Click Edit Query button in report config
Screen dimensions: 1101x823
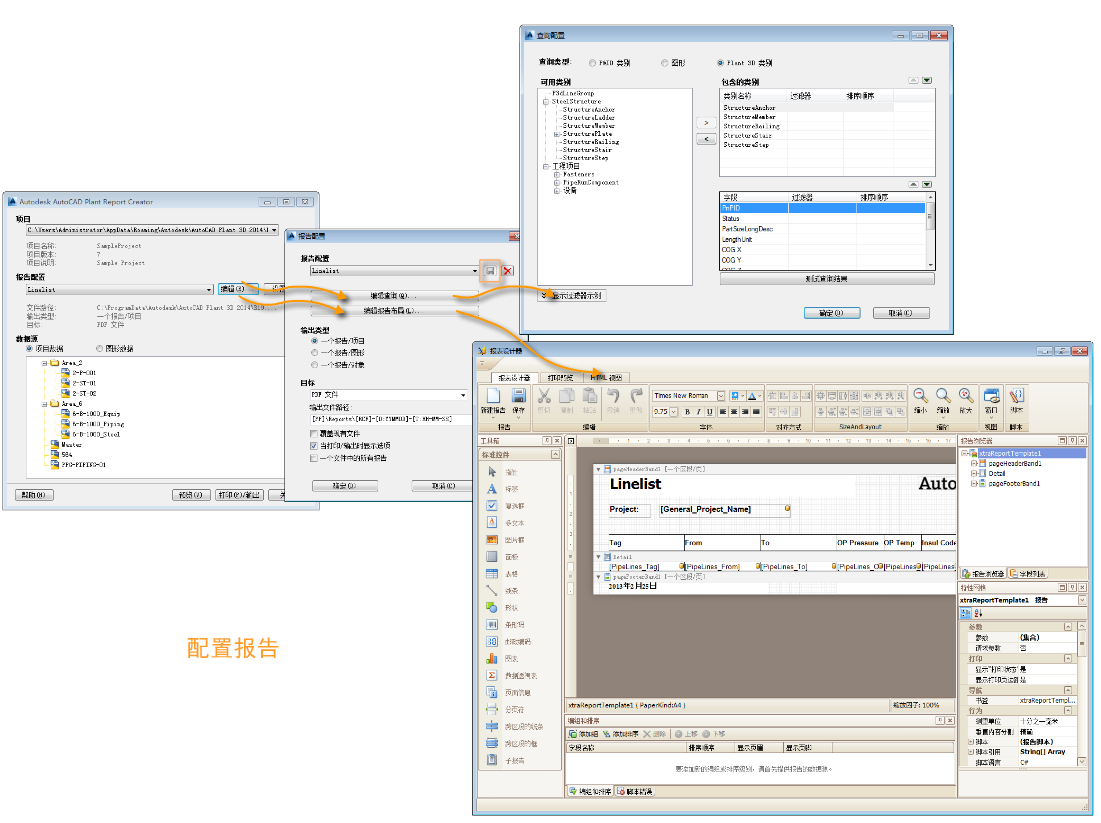coord(395,296)
